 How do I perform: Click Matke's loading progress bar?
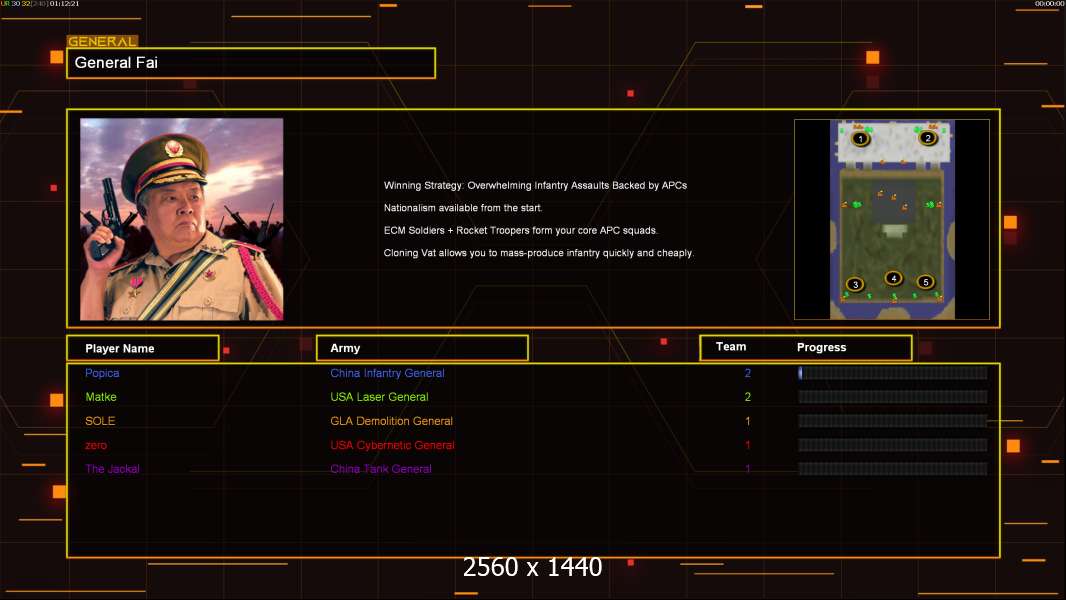click(x=893, y=397)
